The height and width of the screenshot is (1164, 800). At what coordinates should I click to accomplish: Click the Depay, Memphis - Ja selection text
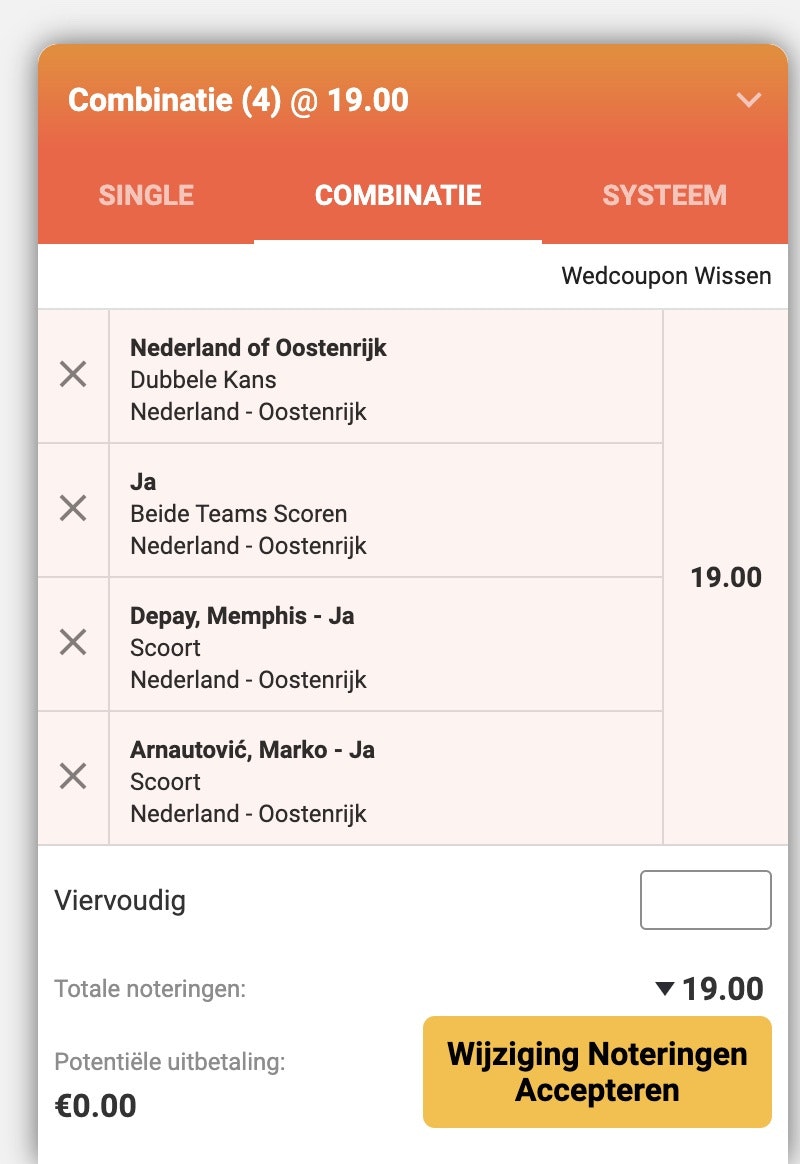[x=242, y=616]
